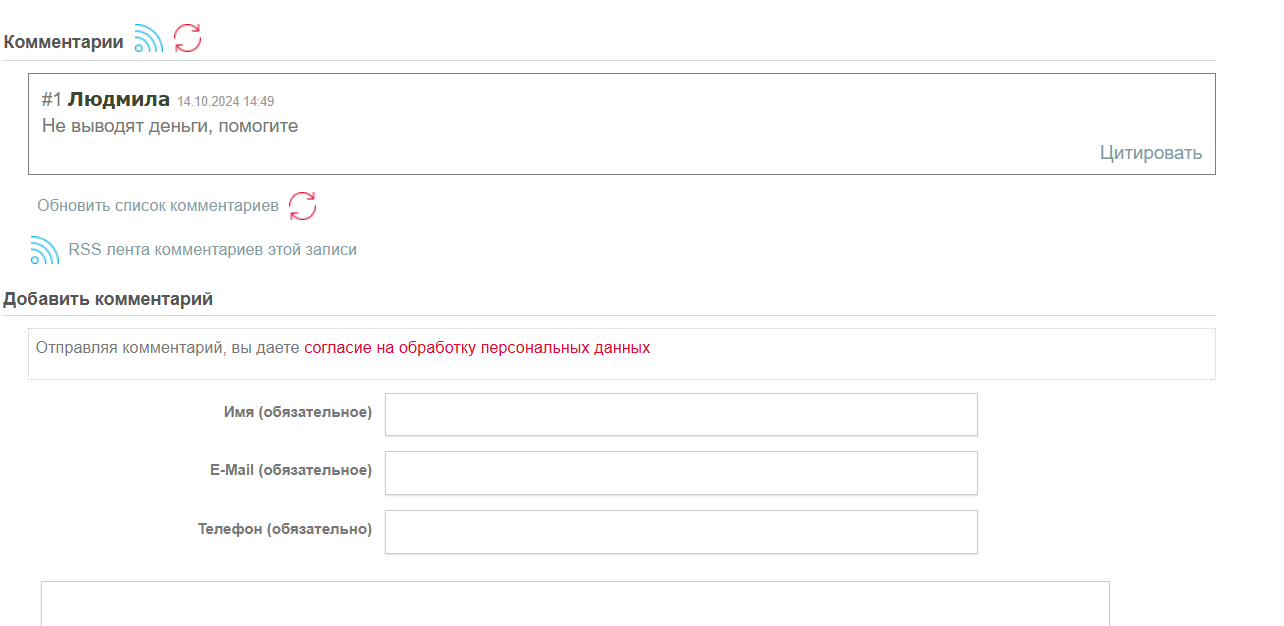Open the Обновить список комментариев link
Image resolution: width=1284 pixels, height=626 pixels.
pos(158,206)
